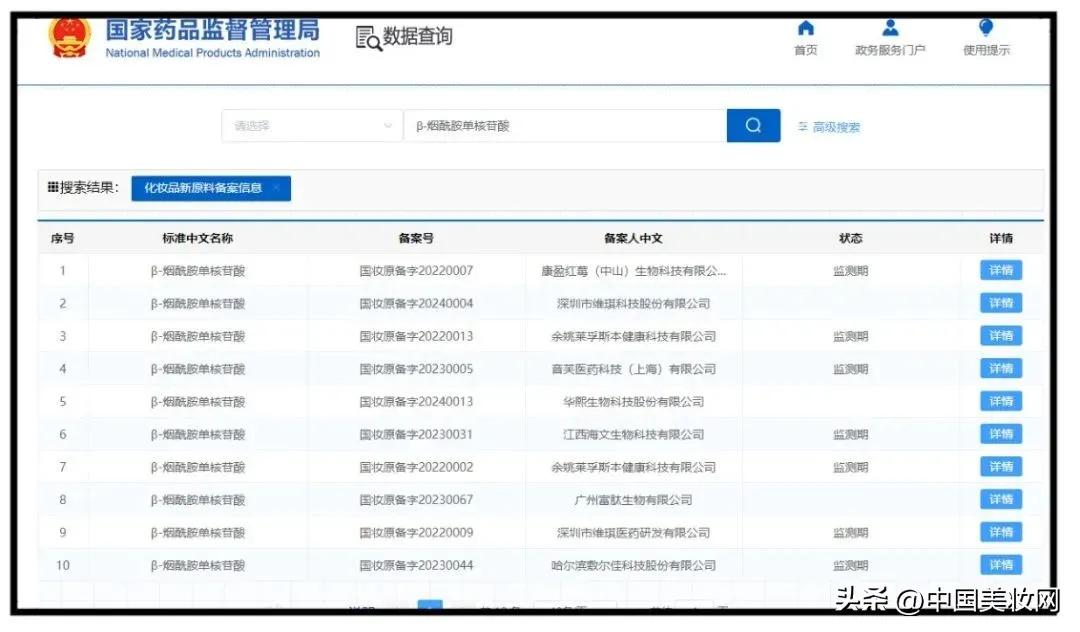The width and height of the screenshot is (1080, 632).
Task: Open 详情 for filing 国妆原备字20230005
Action: click(x=1001, y=368)
